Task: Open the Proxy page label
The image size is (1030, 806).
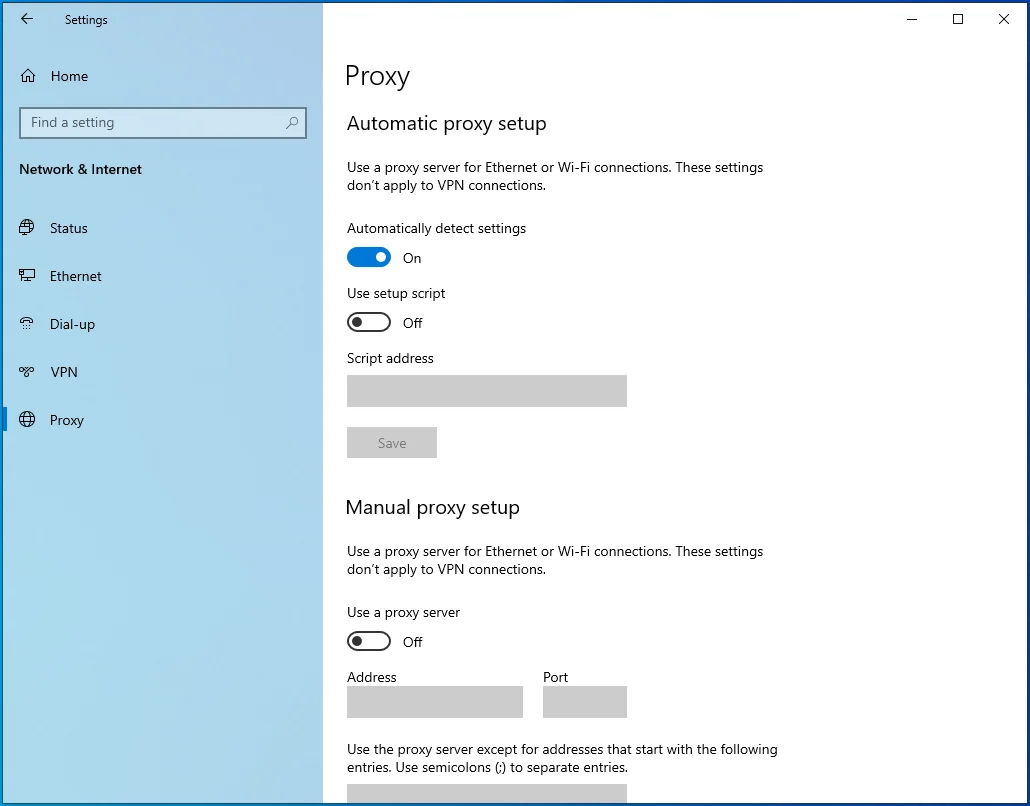Action: click(67, 420)
